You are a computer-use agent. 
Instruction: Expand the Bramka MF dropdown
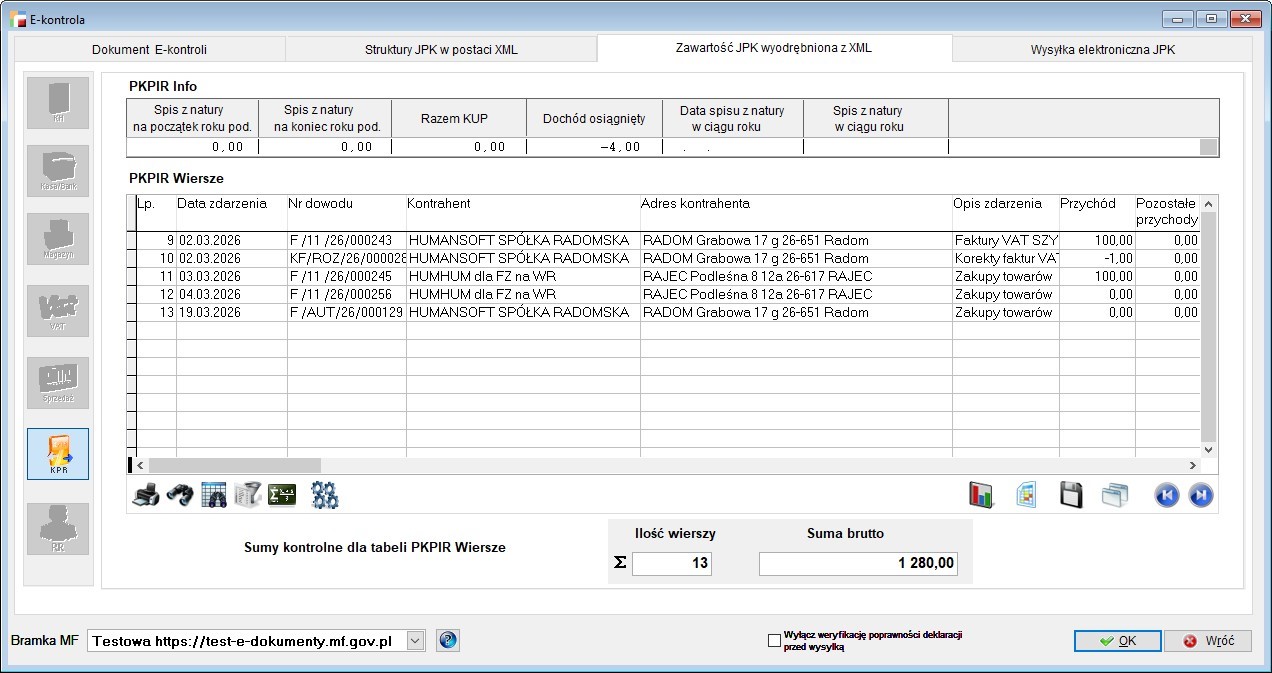pos(416,641)
